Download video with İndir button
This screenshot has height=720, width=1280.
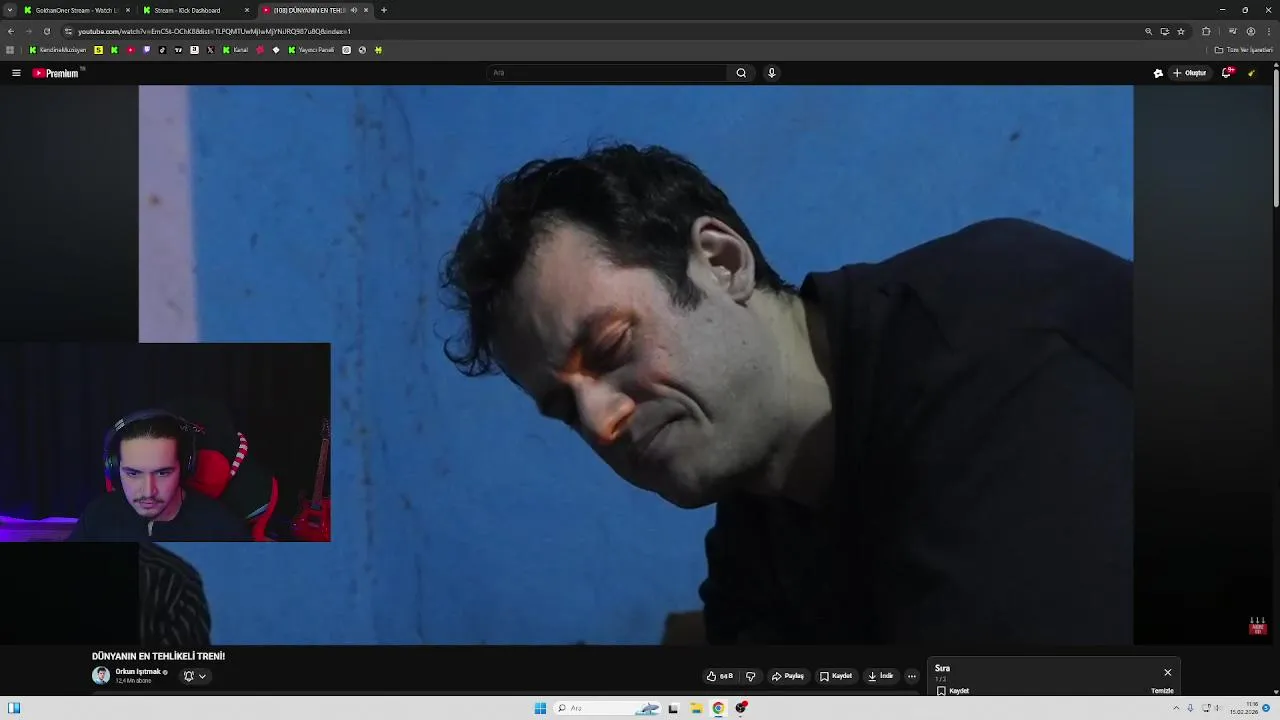(881, 676)
